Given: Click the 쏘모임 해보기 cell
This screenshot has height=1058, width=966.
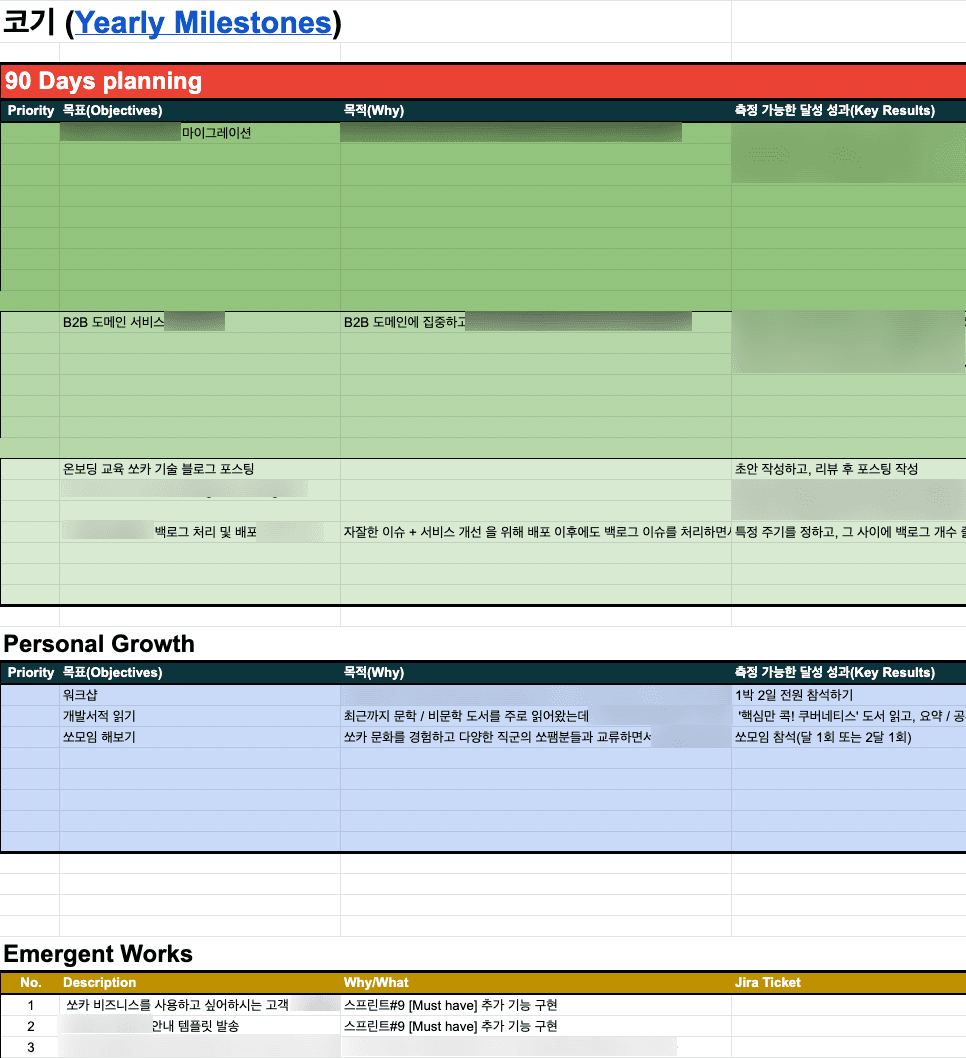Looking at the screenshot, I should click(x=200, y=737).
